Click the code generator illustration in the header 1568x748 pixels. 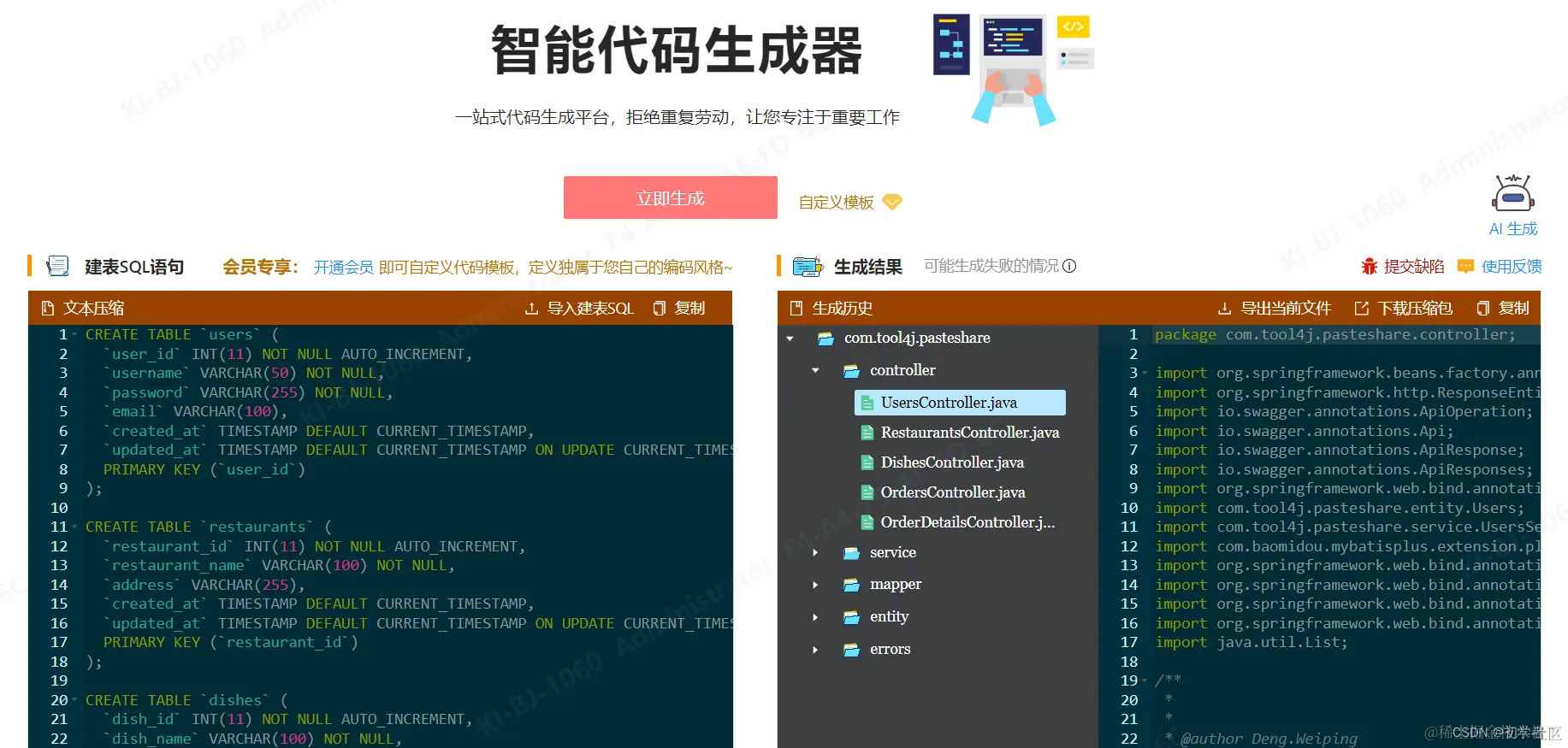(1013, 68)
